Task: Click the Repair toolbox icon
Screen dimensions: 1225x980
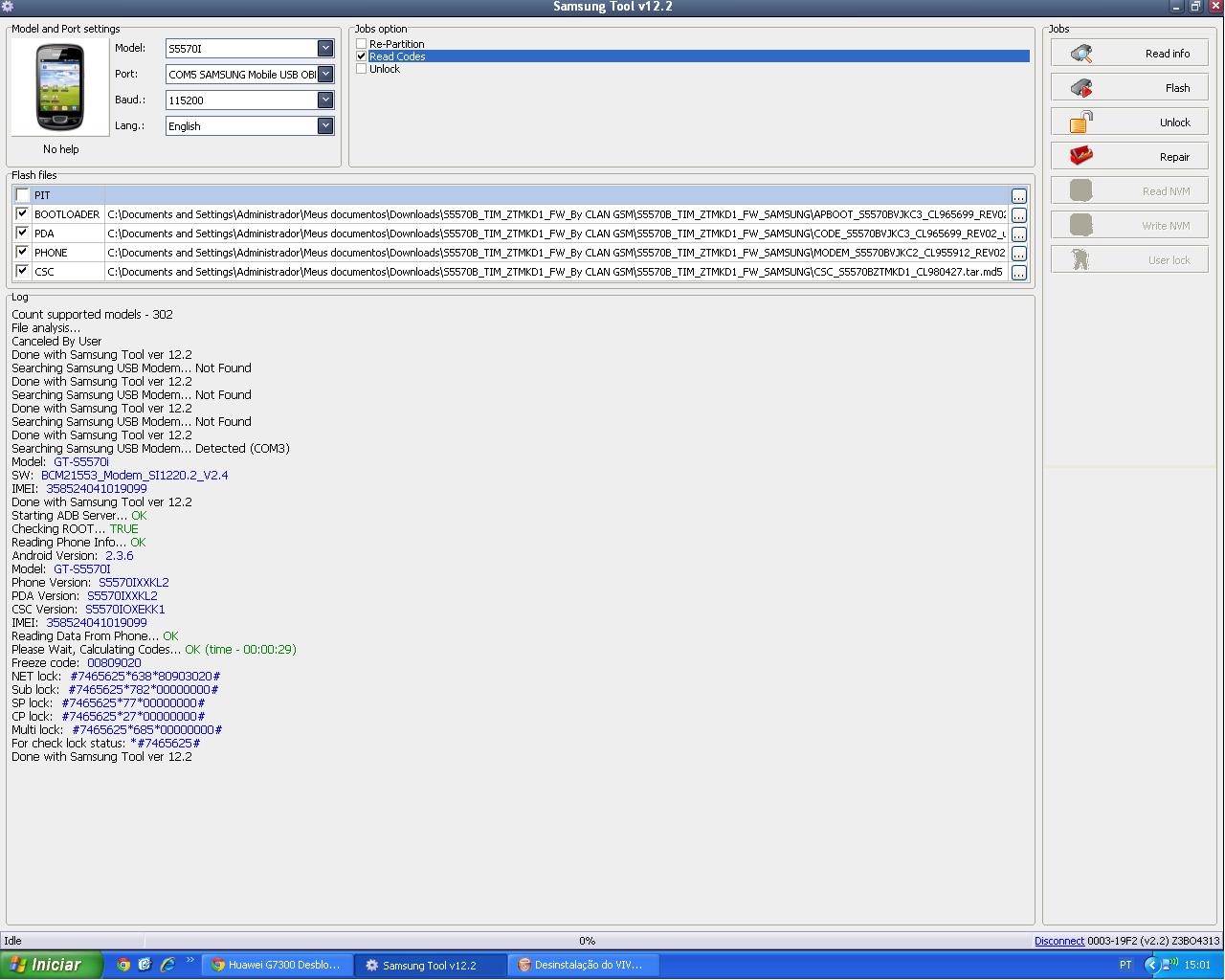Action: 1081,156
